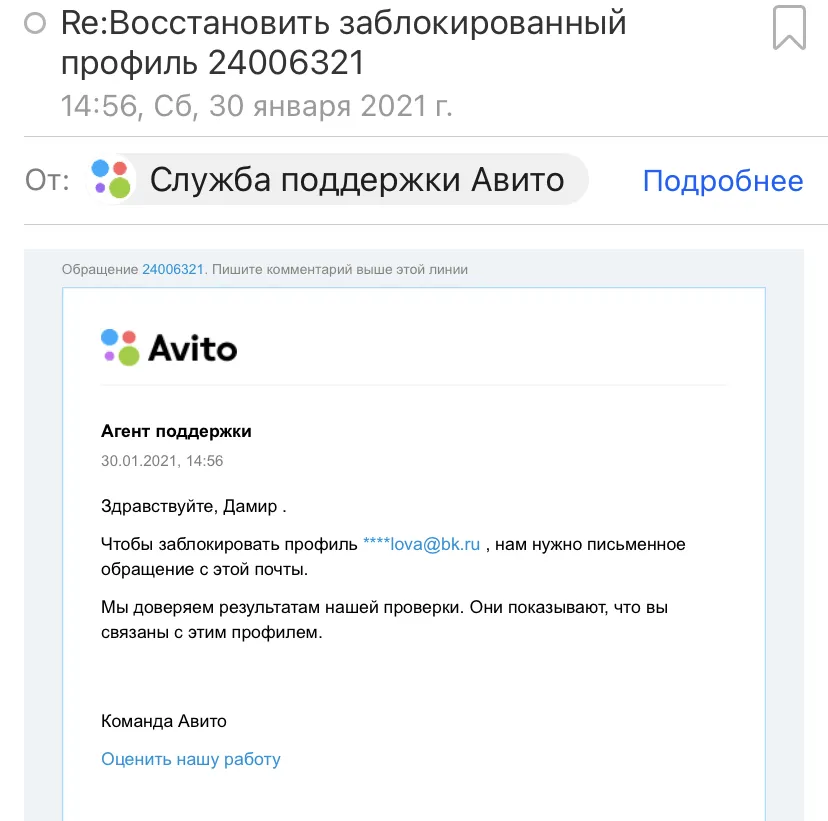828x821 pixels.
Task: Click the Агент поддержки heading
Action: click(x=176, y=431)
